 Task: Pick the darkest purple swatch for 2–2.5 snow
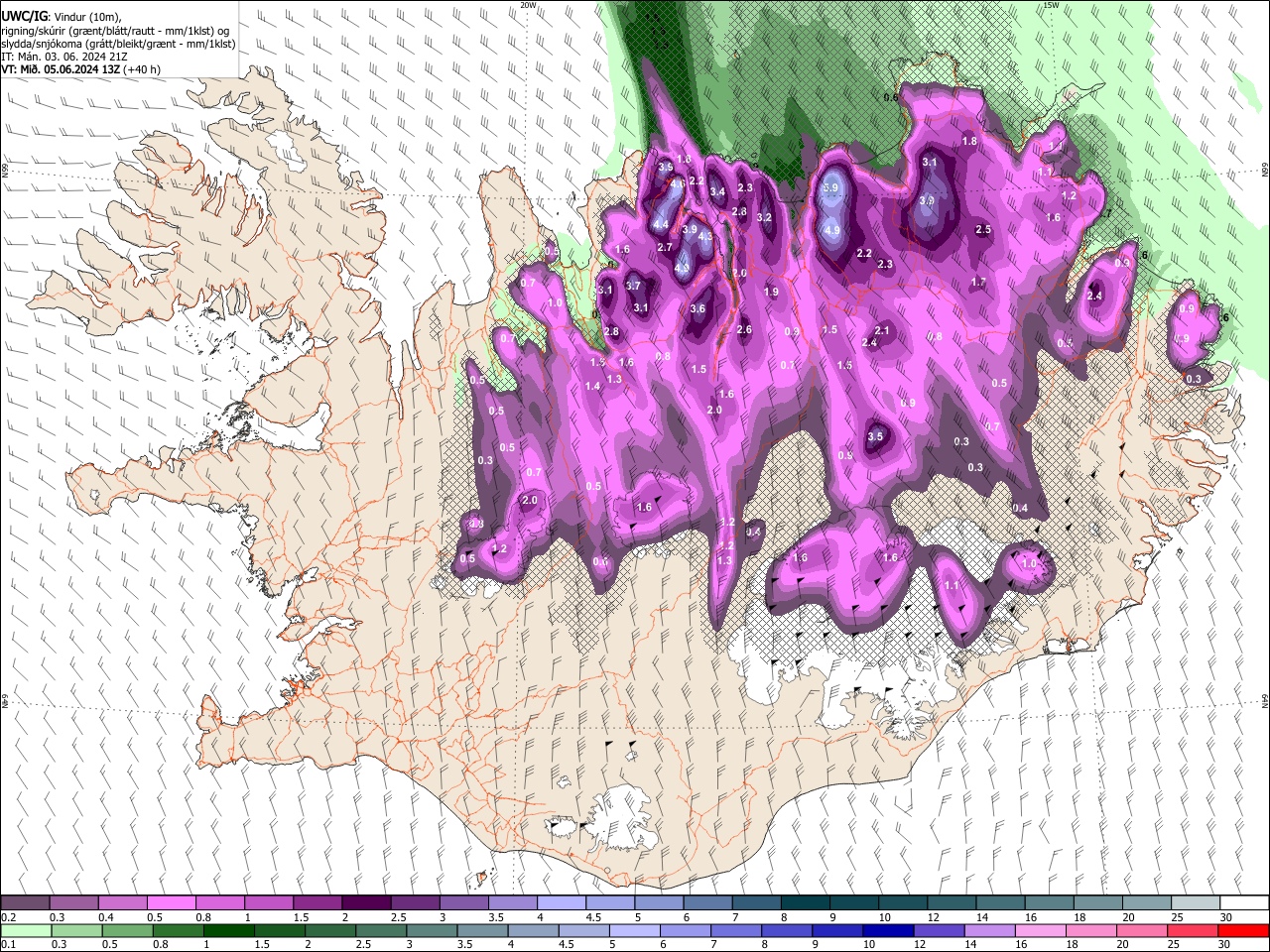pyautogui.click(x=365, y=902)
